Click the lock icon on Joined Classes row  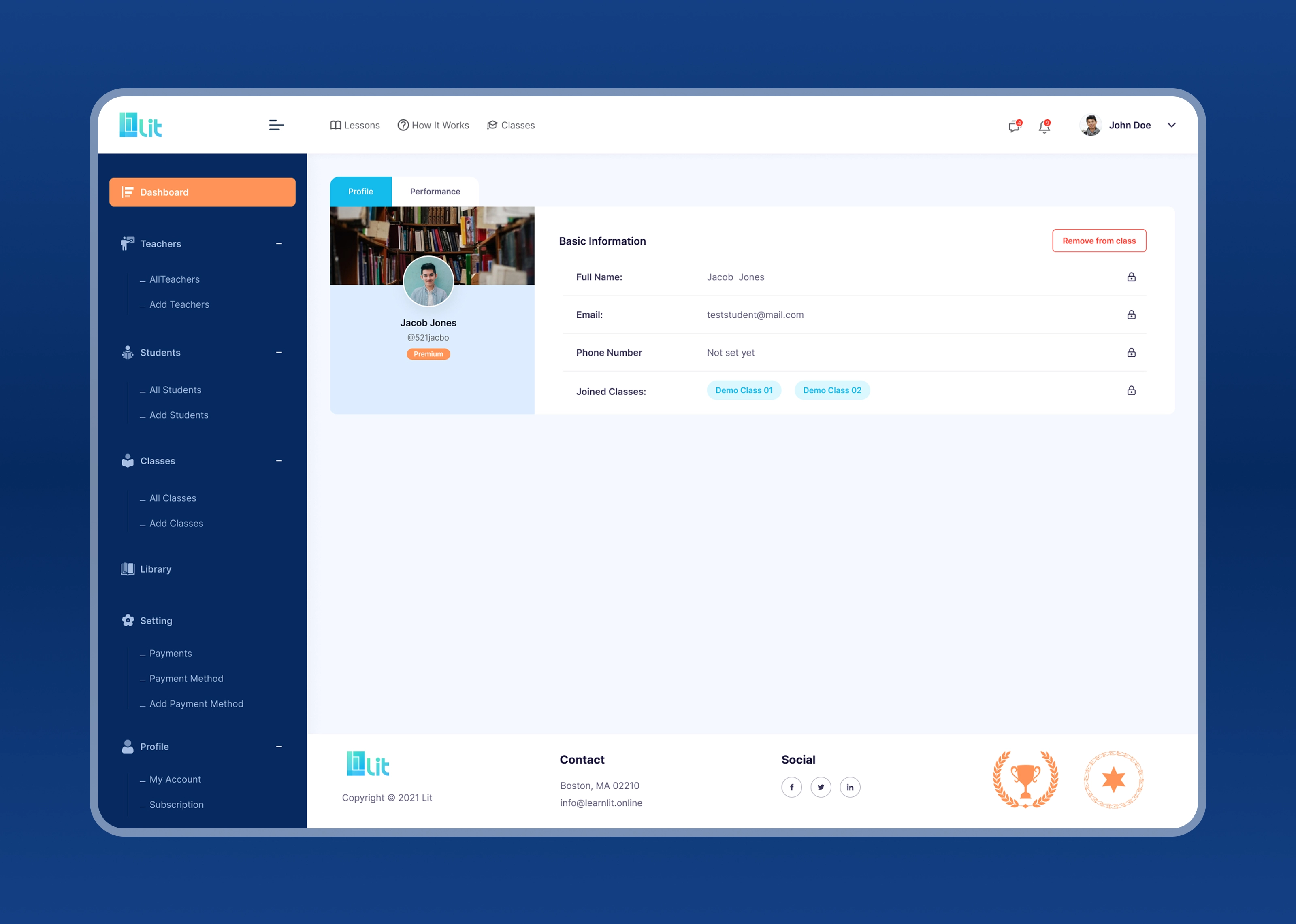coord(1132,390)
